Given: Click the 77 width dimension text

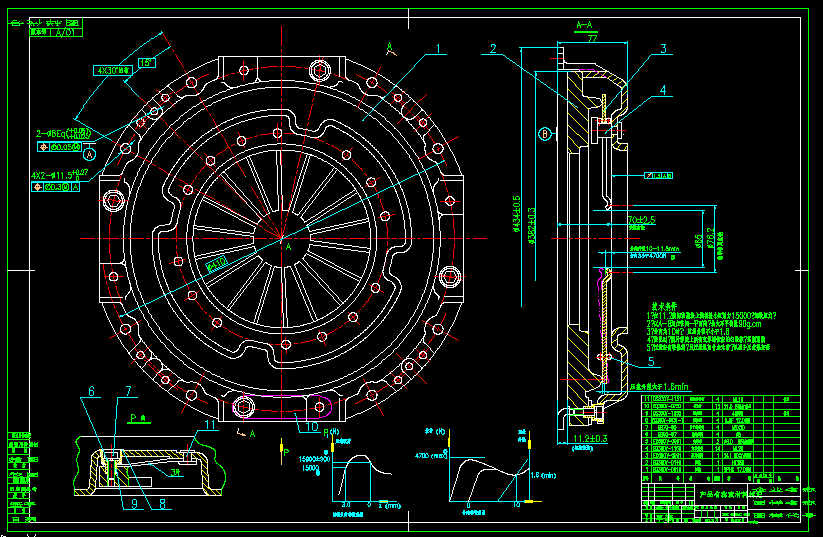Looking at the screenshot, I should [592, 38].
